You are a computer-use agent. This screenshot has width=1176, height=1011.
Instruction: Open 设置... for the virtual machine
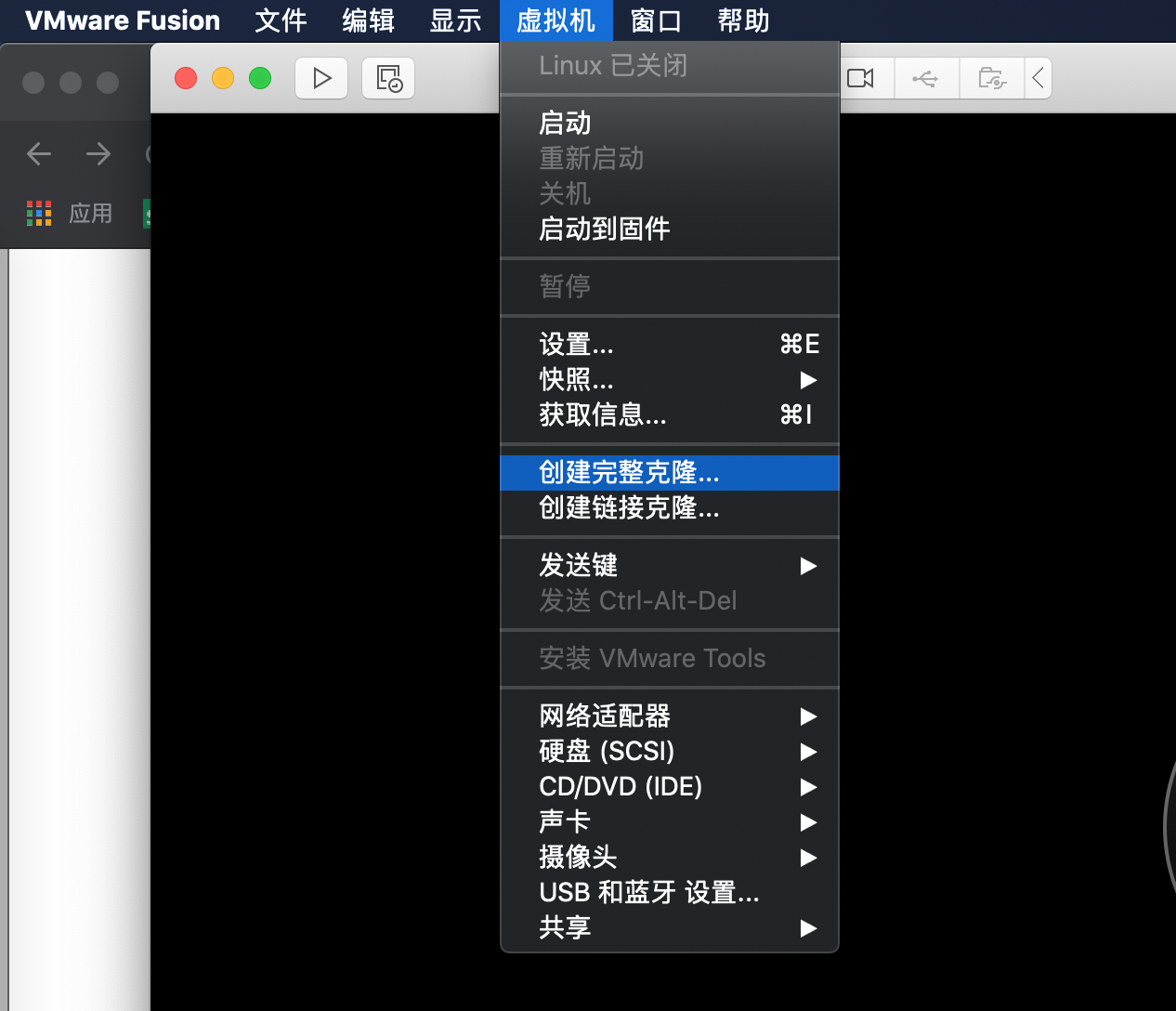pos(670,344)
